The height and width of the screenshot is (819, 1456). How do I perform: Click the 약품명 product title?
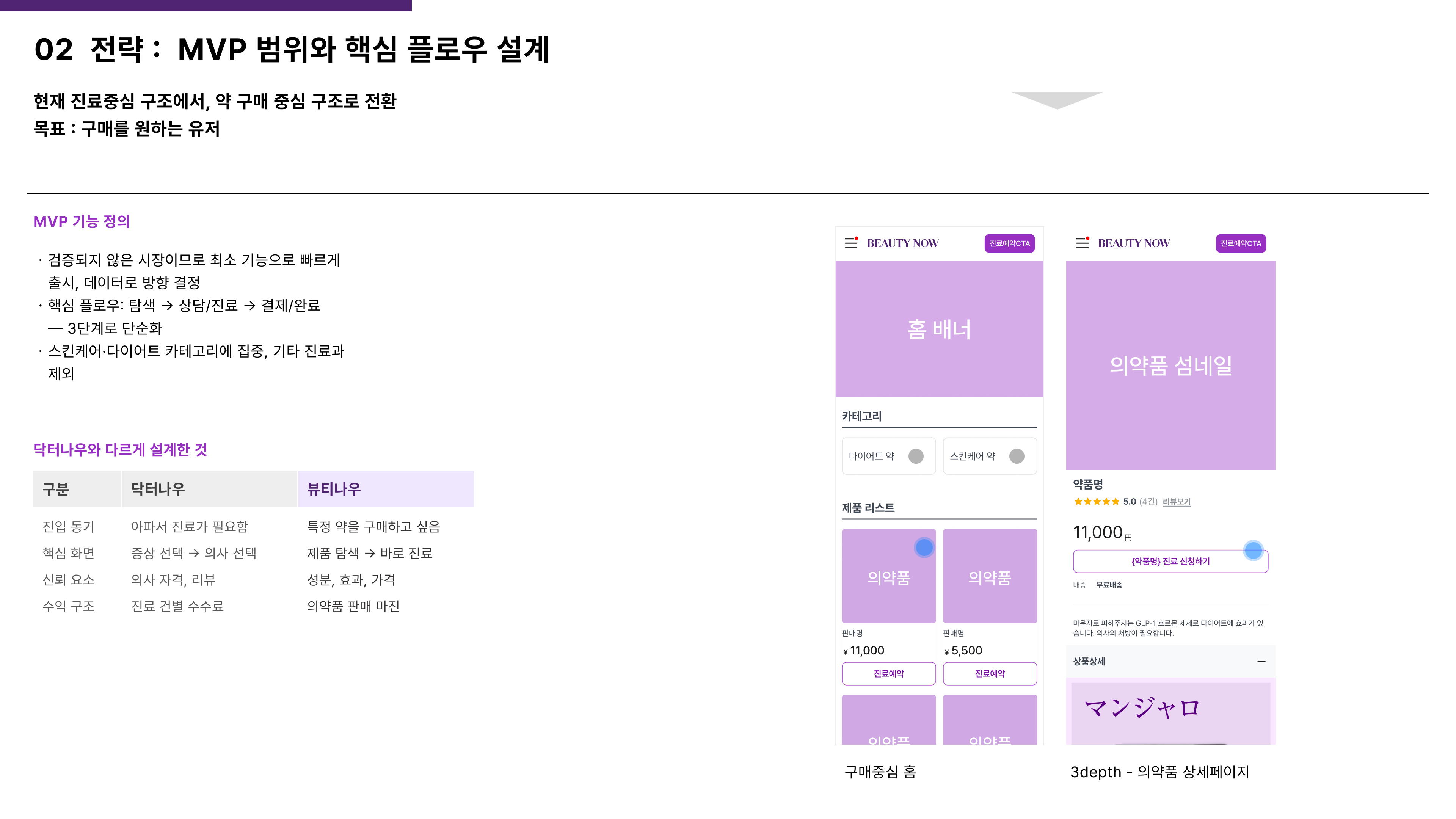tap(1088, 485)
